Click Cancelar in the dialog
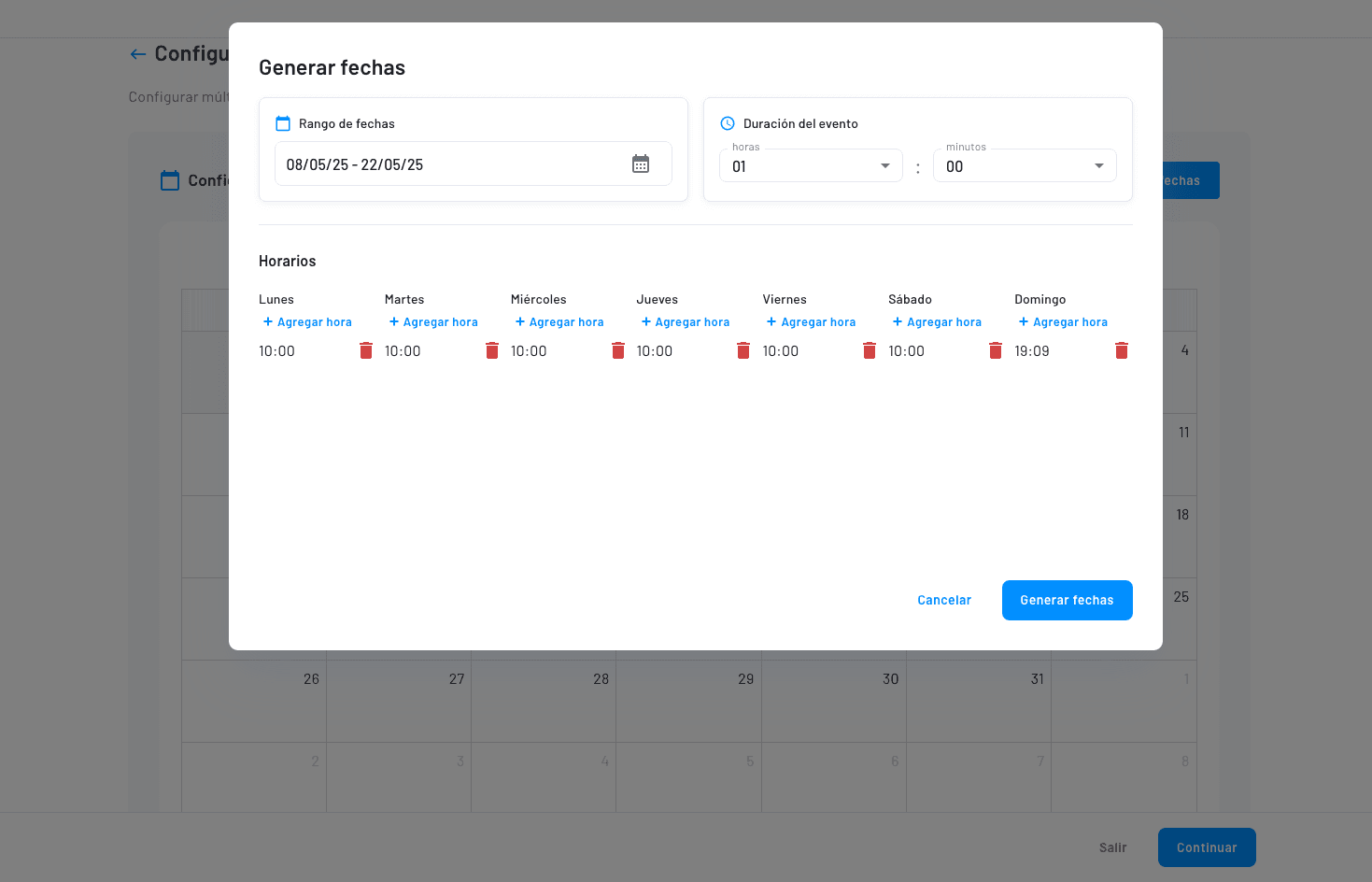Image resolution: width=1372 pixels, height=882 pixels. 944,600
